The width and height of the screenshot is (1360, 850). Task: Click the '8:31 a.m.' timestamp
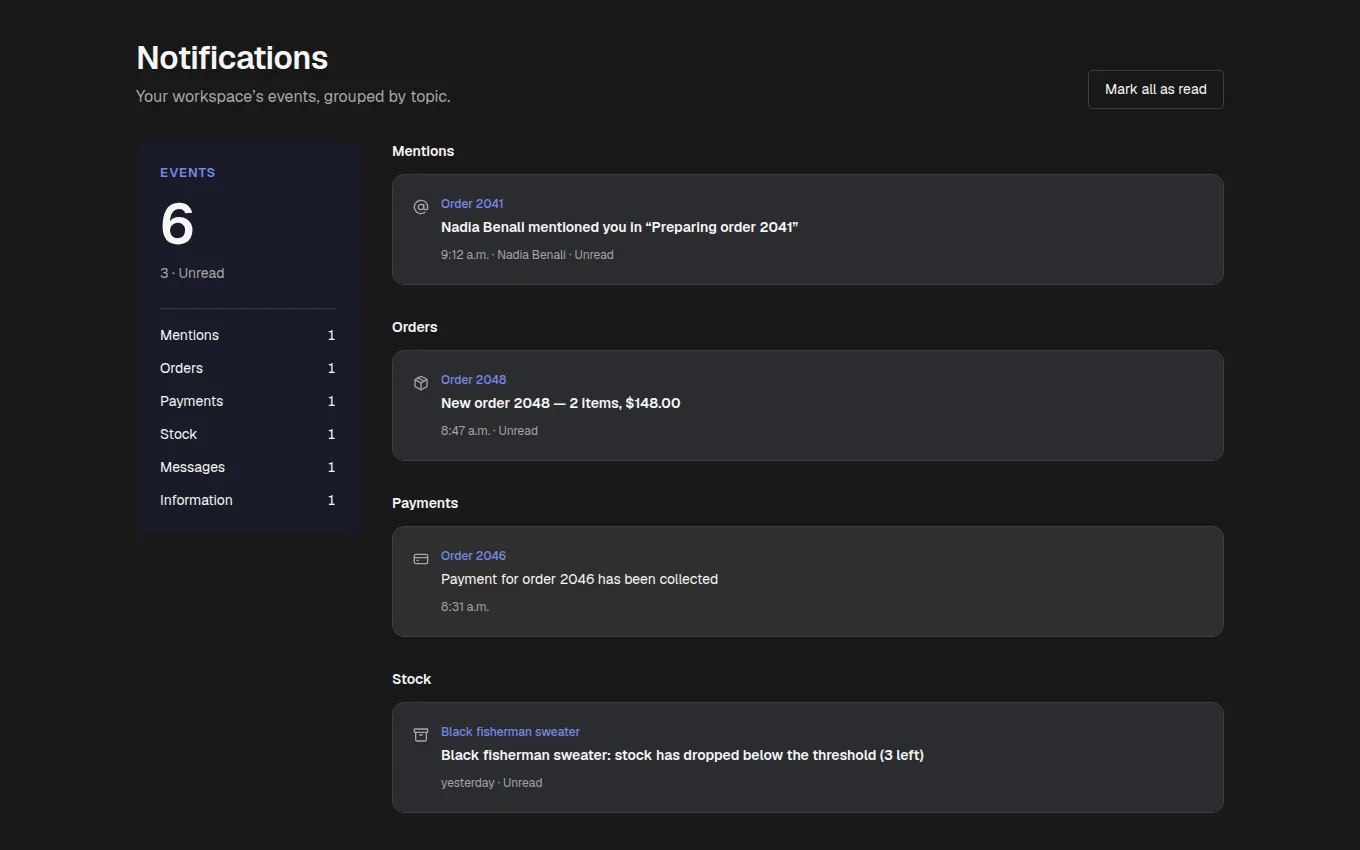coord(465,607)
